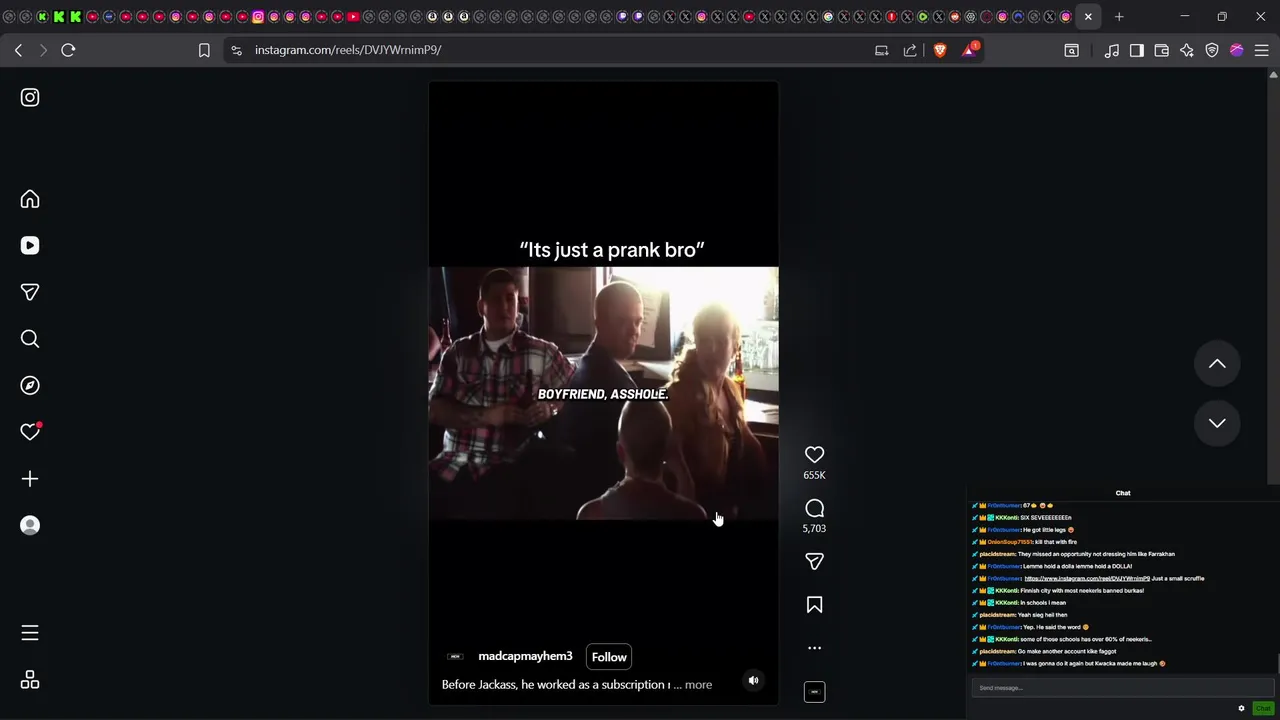Image resolution: width=1280 pixels, height=720 pixels.
Task: Go to Instagram Home feed
Action: [30, 199]
